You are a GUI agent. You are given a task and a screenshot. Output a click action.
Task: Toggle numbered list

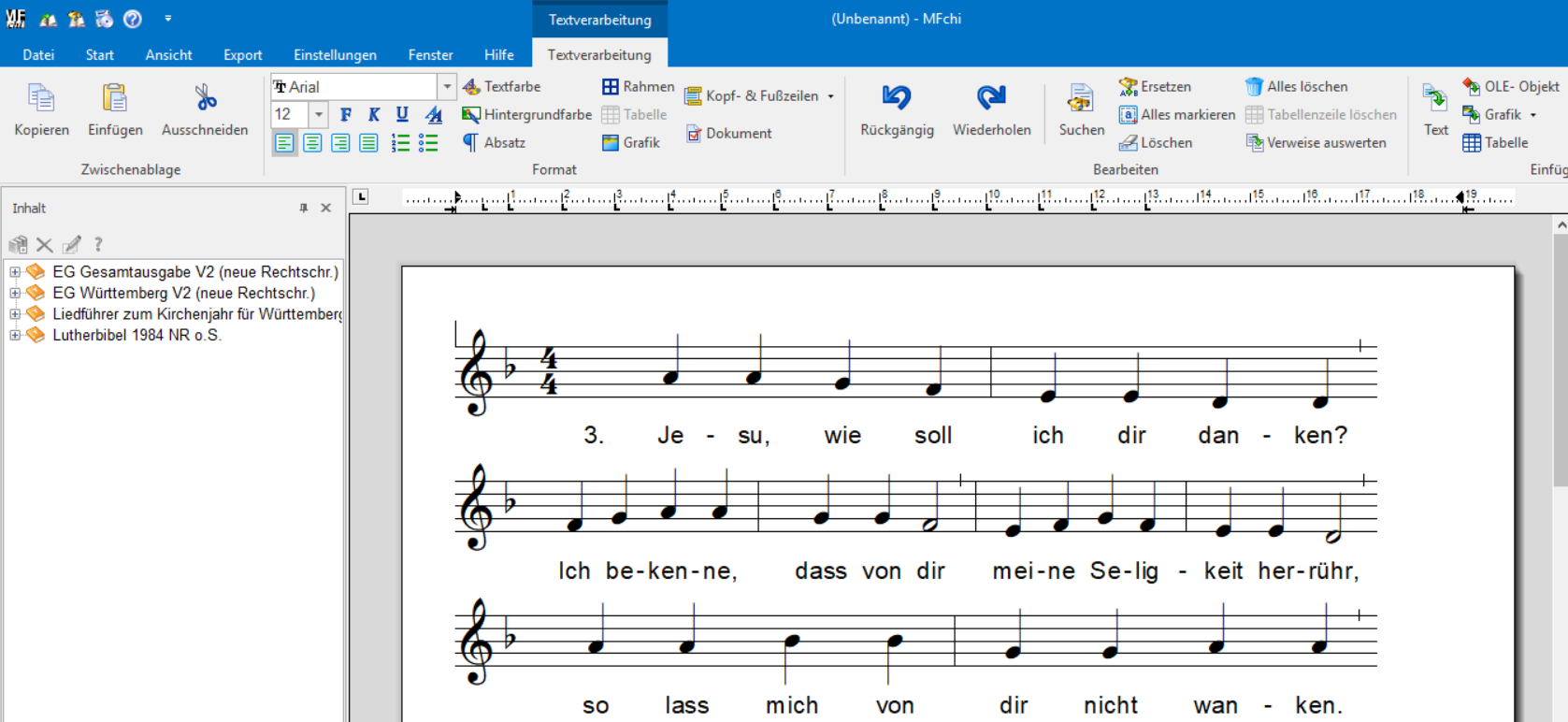click(x=400, y=143)
